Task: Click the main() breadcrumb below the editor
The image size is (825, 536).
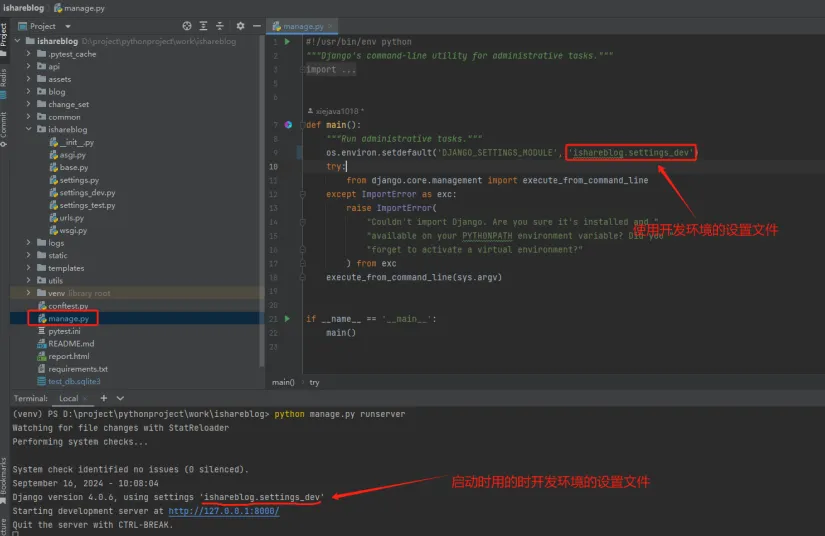Action: pyautogui.click(x=283, y=382)
